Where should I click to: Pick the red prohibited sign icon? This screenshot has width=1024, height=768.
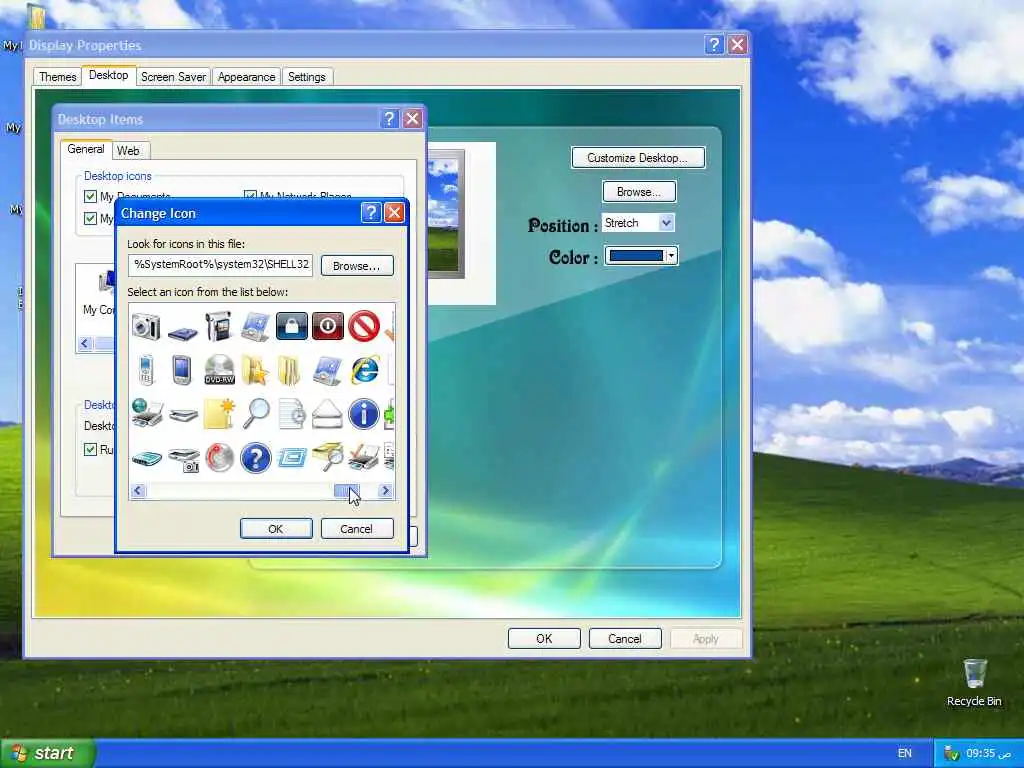coord(364,326)
